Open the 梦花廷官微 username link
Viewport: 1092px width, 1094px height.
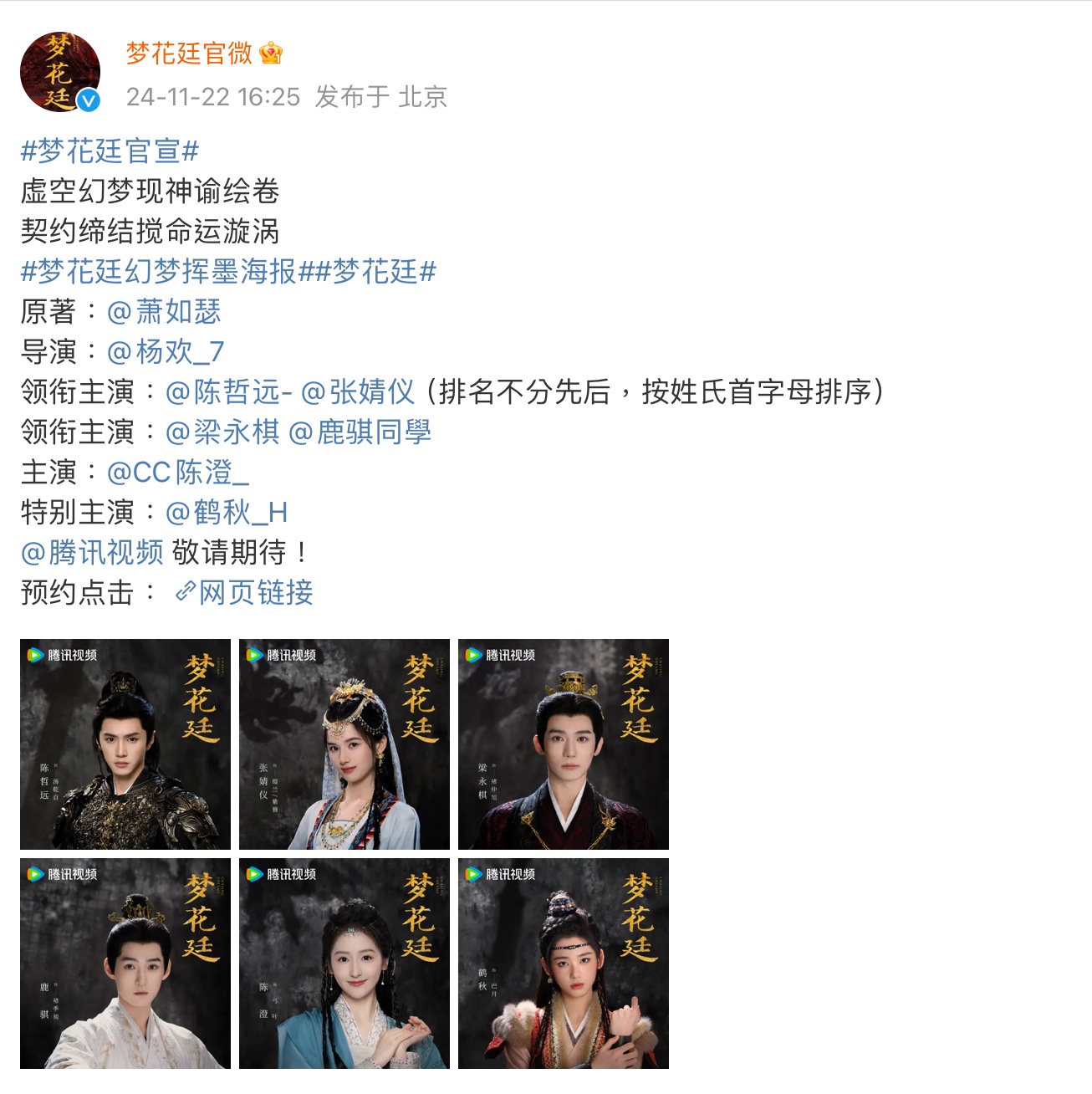coord(189,54)
